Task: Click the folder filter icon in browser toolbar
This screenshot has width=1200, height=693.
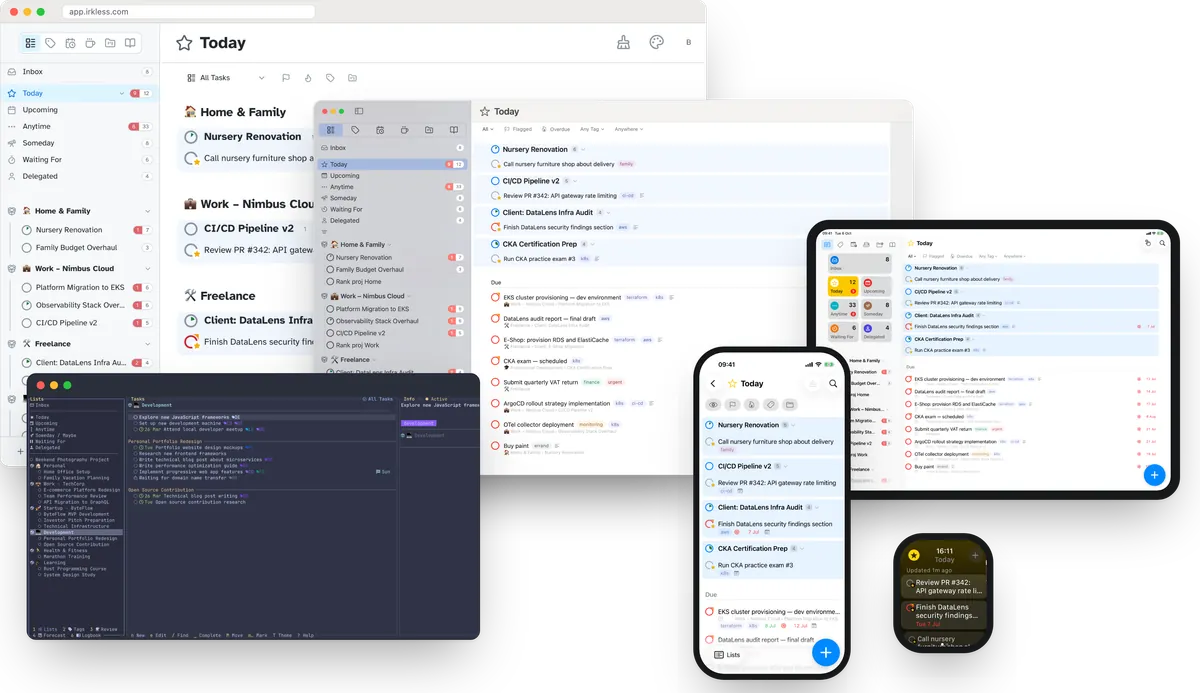Action: (x=352, y=78)
